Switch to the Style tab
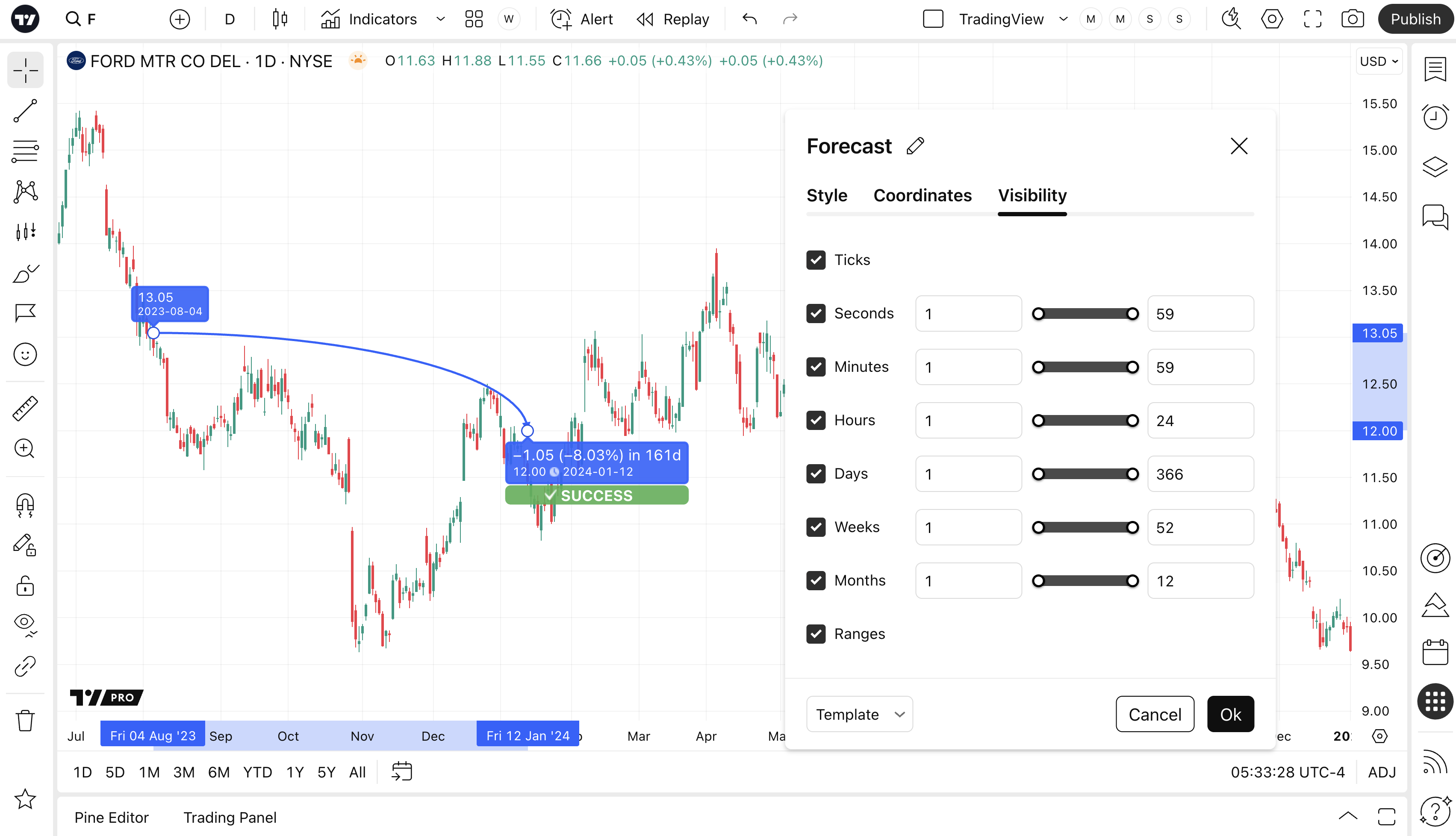 tap(827, 195)
